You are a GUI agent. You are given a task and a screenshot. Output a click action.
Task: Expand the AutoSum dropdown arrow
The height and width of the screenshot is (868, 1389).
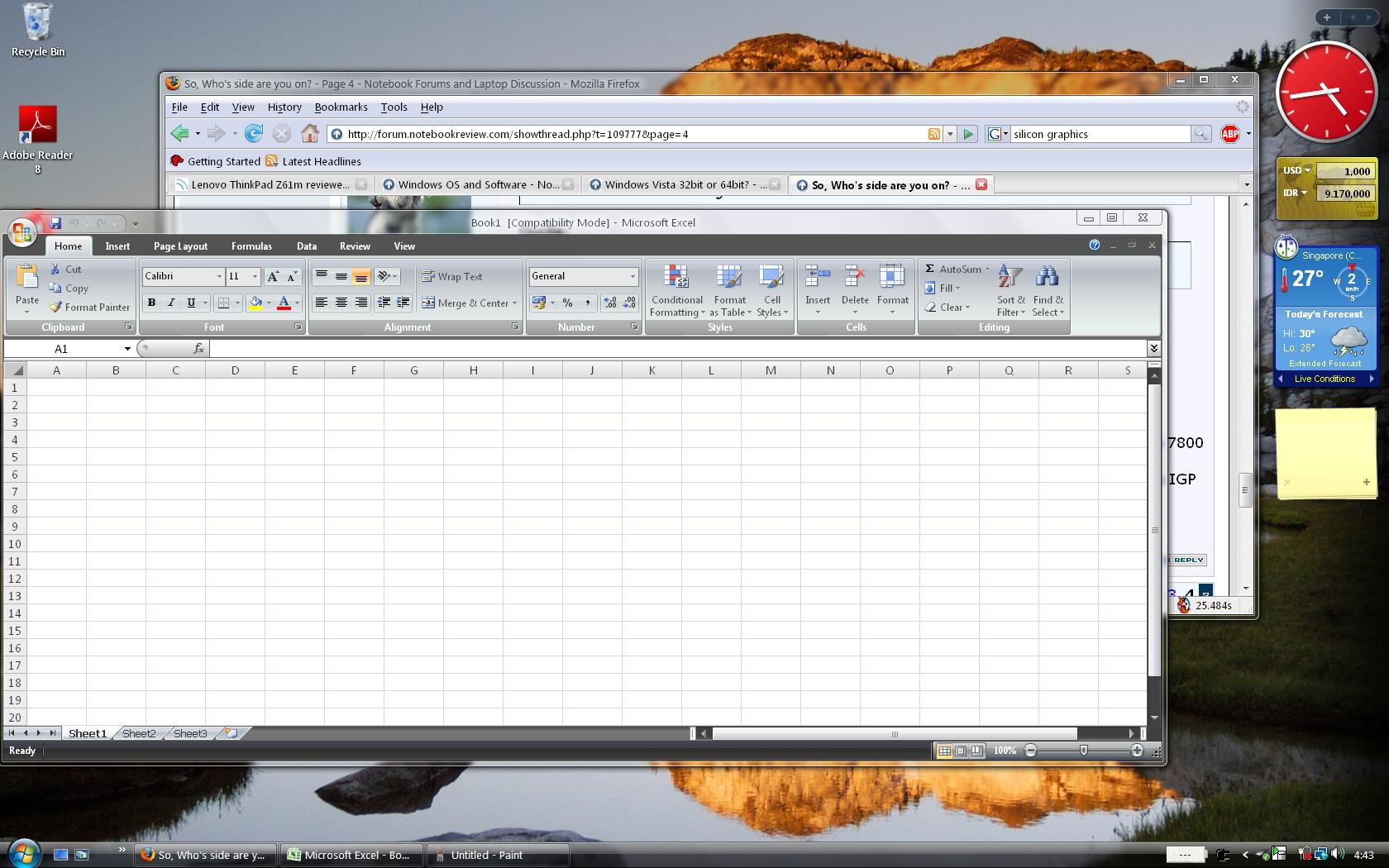(x=987, y=269)
